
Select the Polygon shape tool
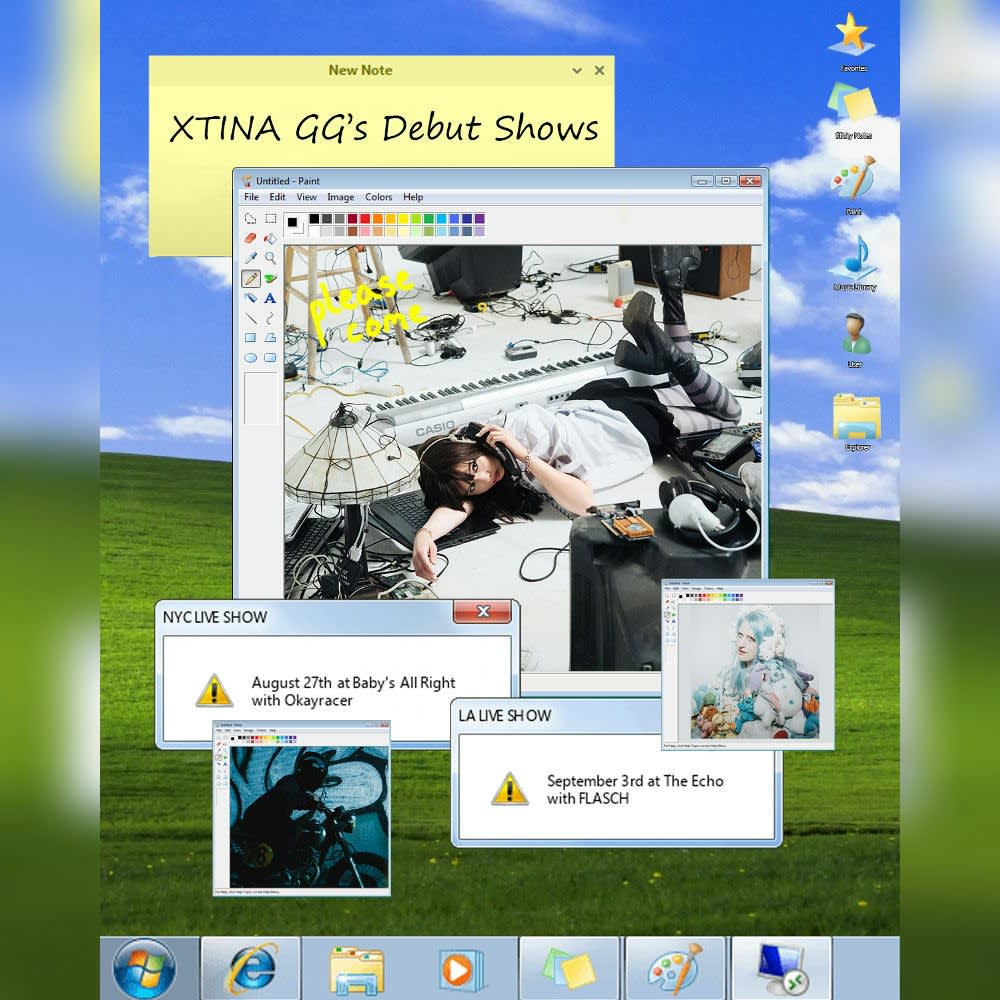click(270, 337)
